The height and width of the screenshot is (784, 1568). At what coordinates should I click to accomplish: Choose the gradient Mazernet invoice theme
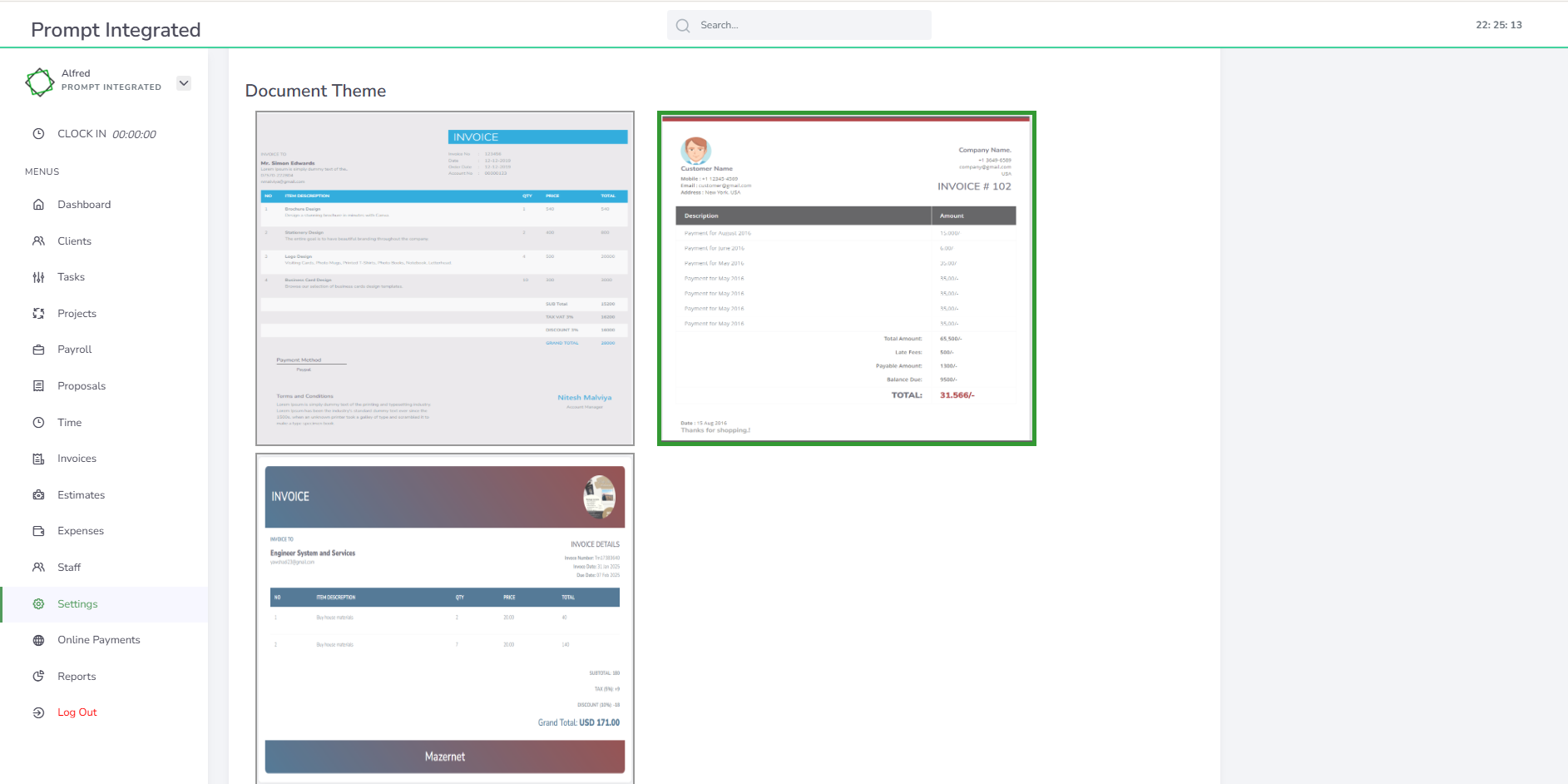pyautogui.click(x=445, y=618)
